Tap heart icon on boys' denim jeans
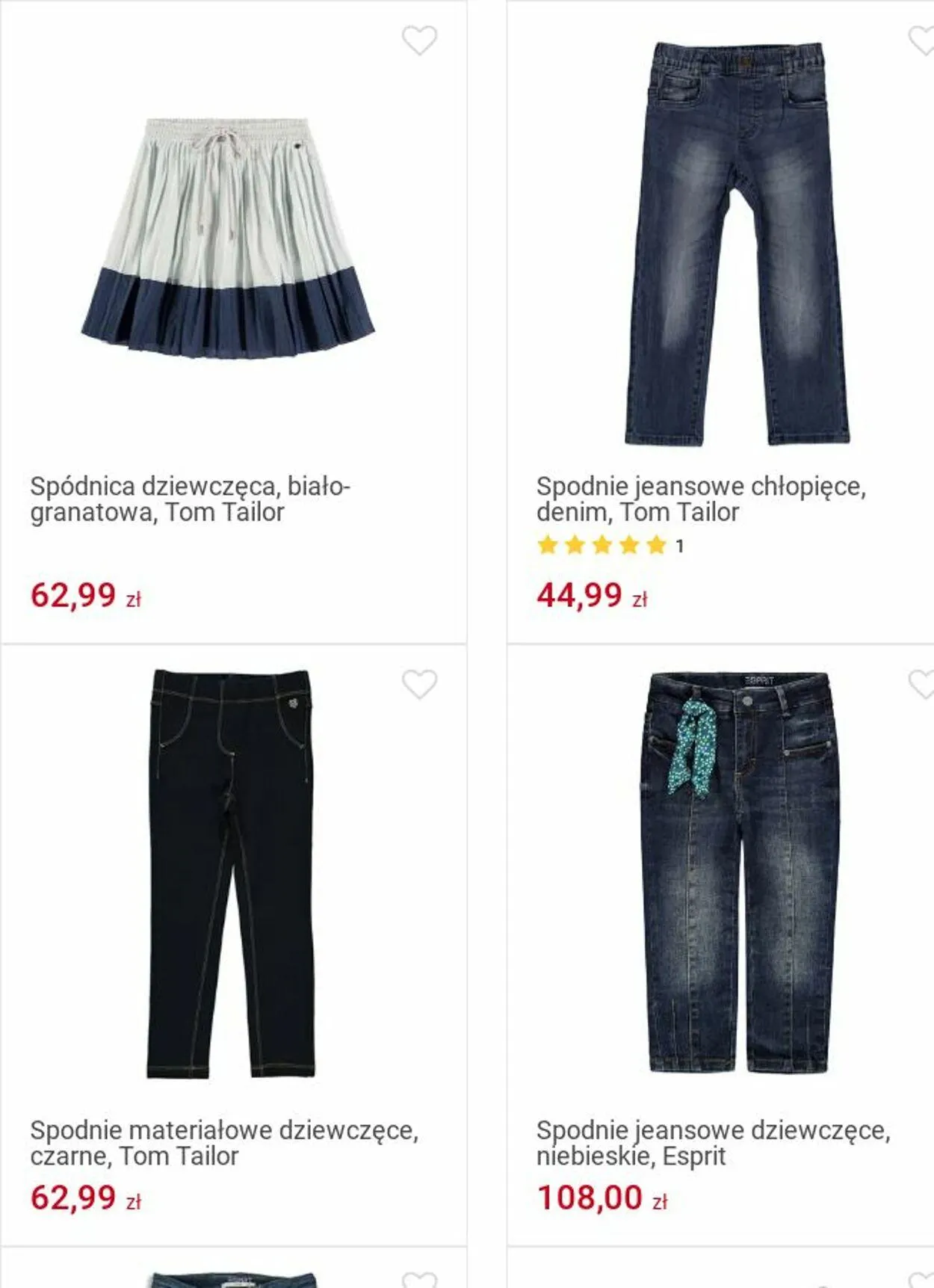The height and width of the screenshot is (1288, 934). tap(921, 40)
